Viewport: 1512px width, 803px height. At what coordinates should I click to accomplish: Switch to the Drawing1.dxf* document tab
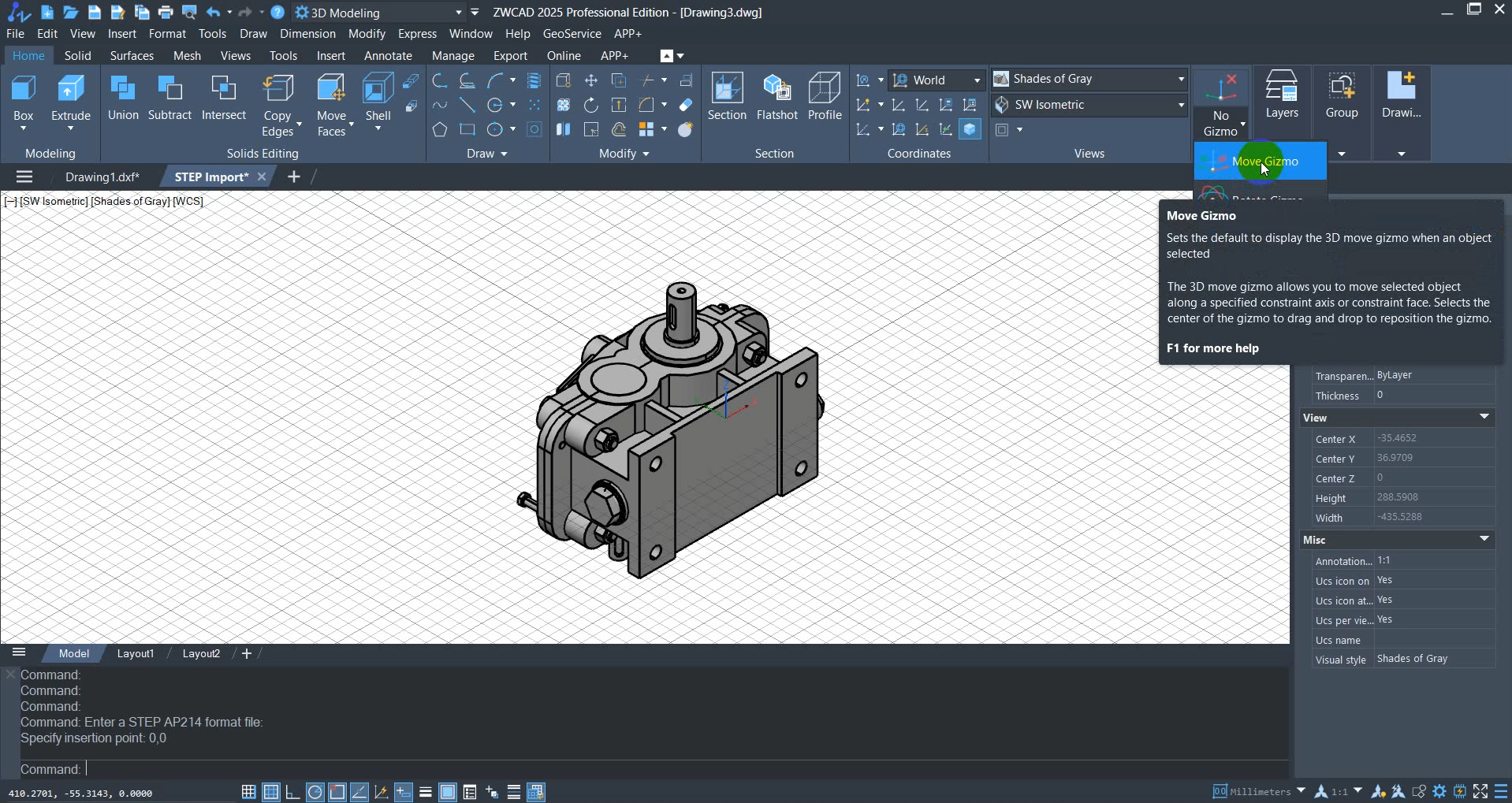[x=102, y=177]
